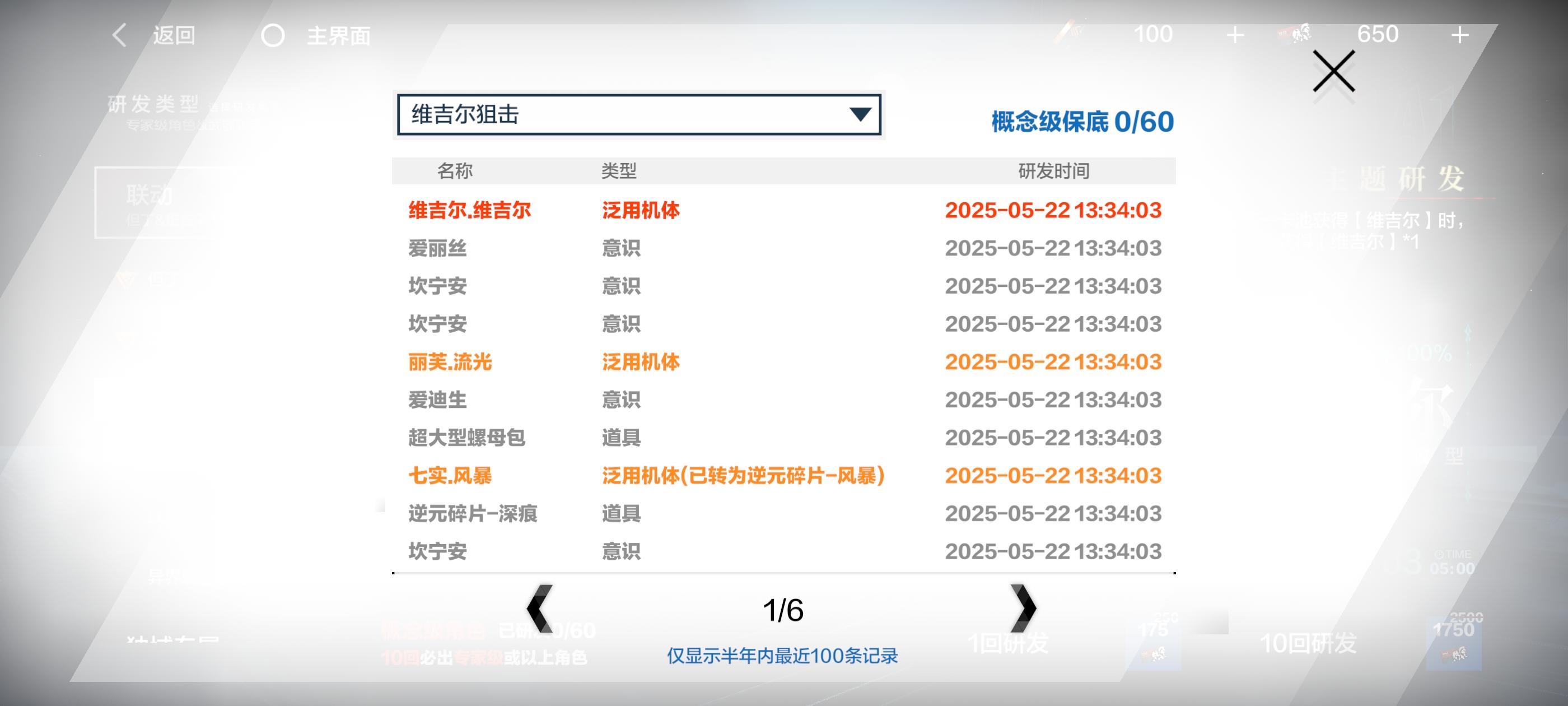Select the 七实.风暴 record name
The image size is (1568, 706).
(x=450, y=476)
